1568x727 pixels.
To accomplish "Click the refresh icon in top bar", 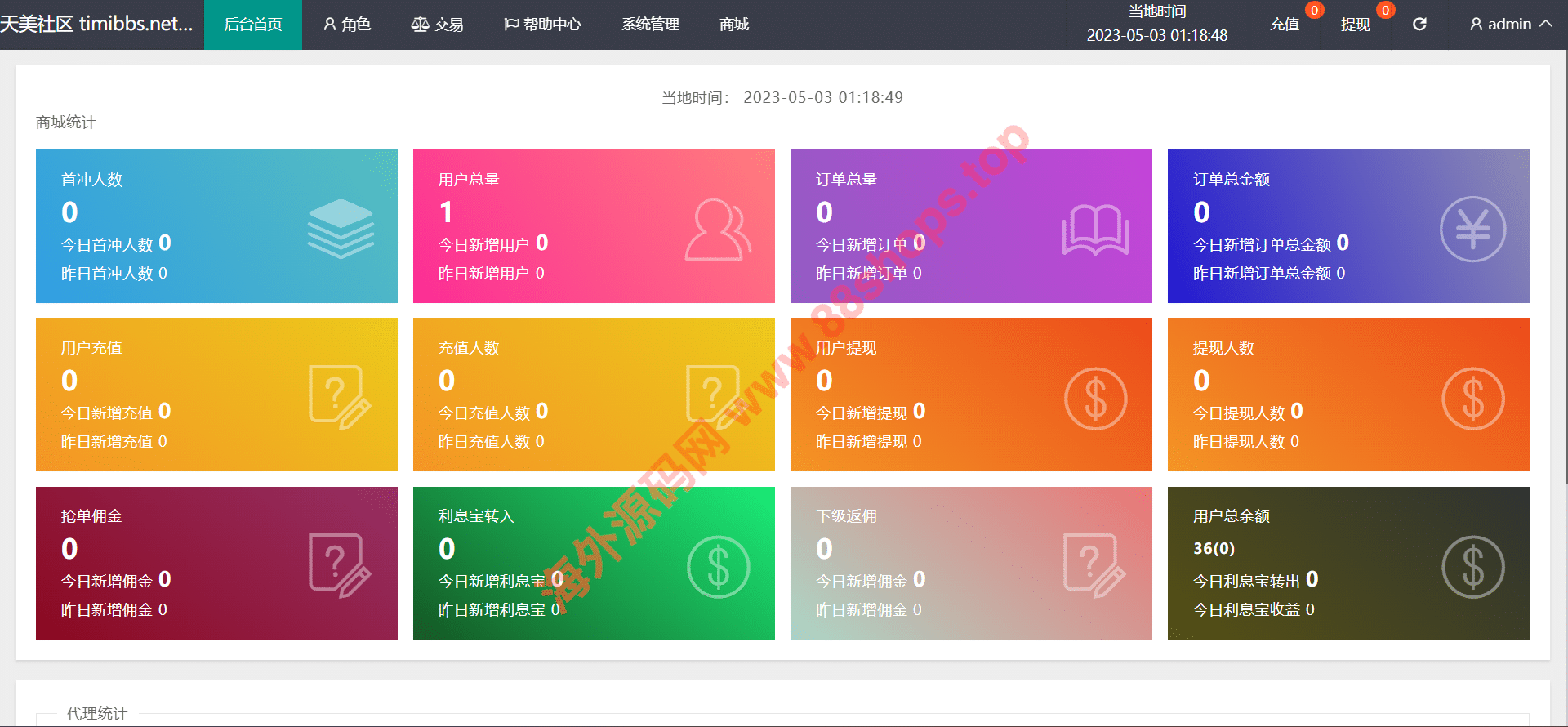I will pos(1419,25).
